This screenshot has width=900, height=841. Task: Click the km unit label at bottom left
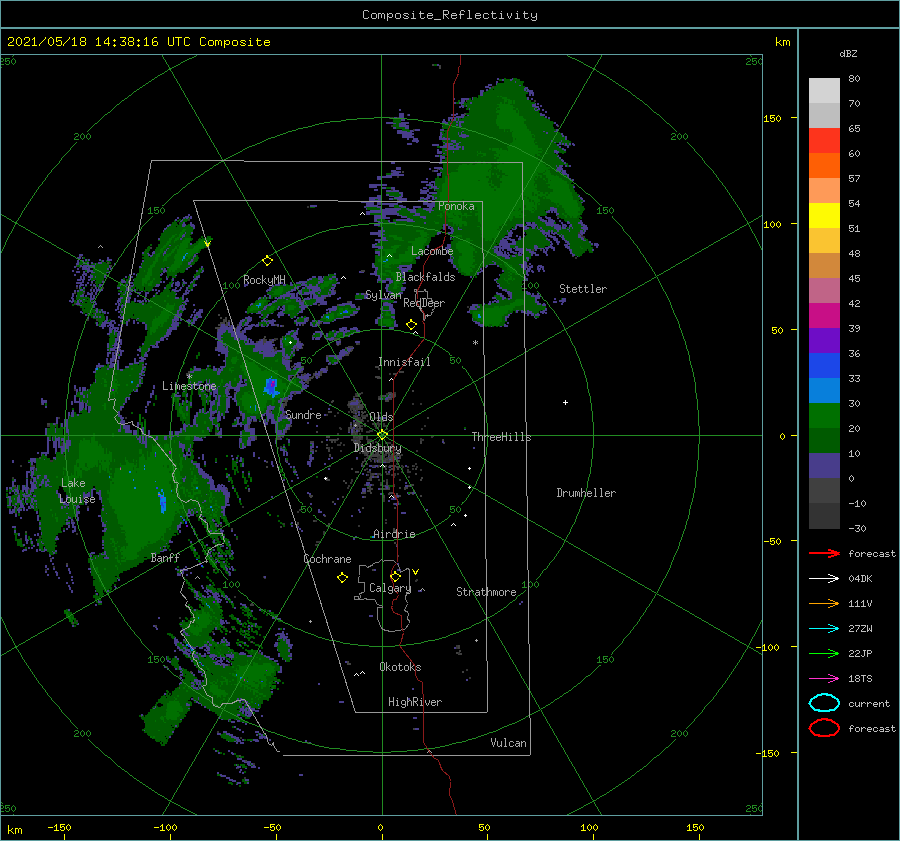click(x=15, y=830)
